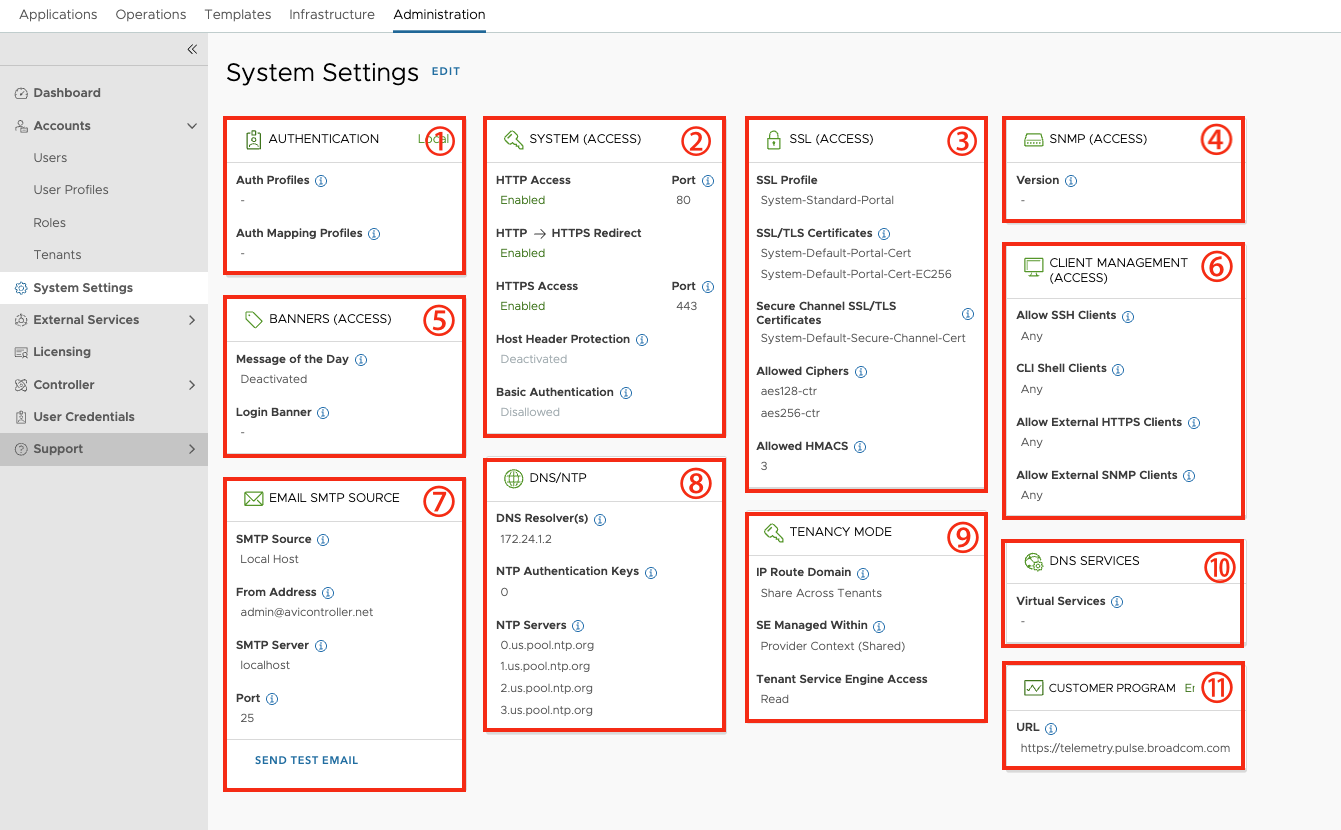Screen dimensions: 1341x830
Task: Show info for Allow External HTTPS Clients
Action: pos(1194,423)
